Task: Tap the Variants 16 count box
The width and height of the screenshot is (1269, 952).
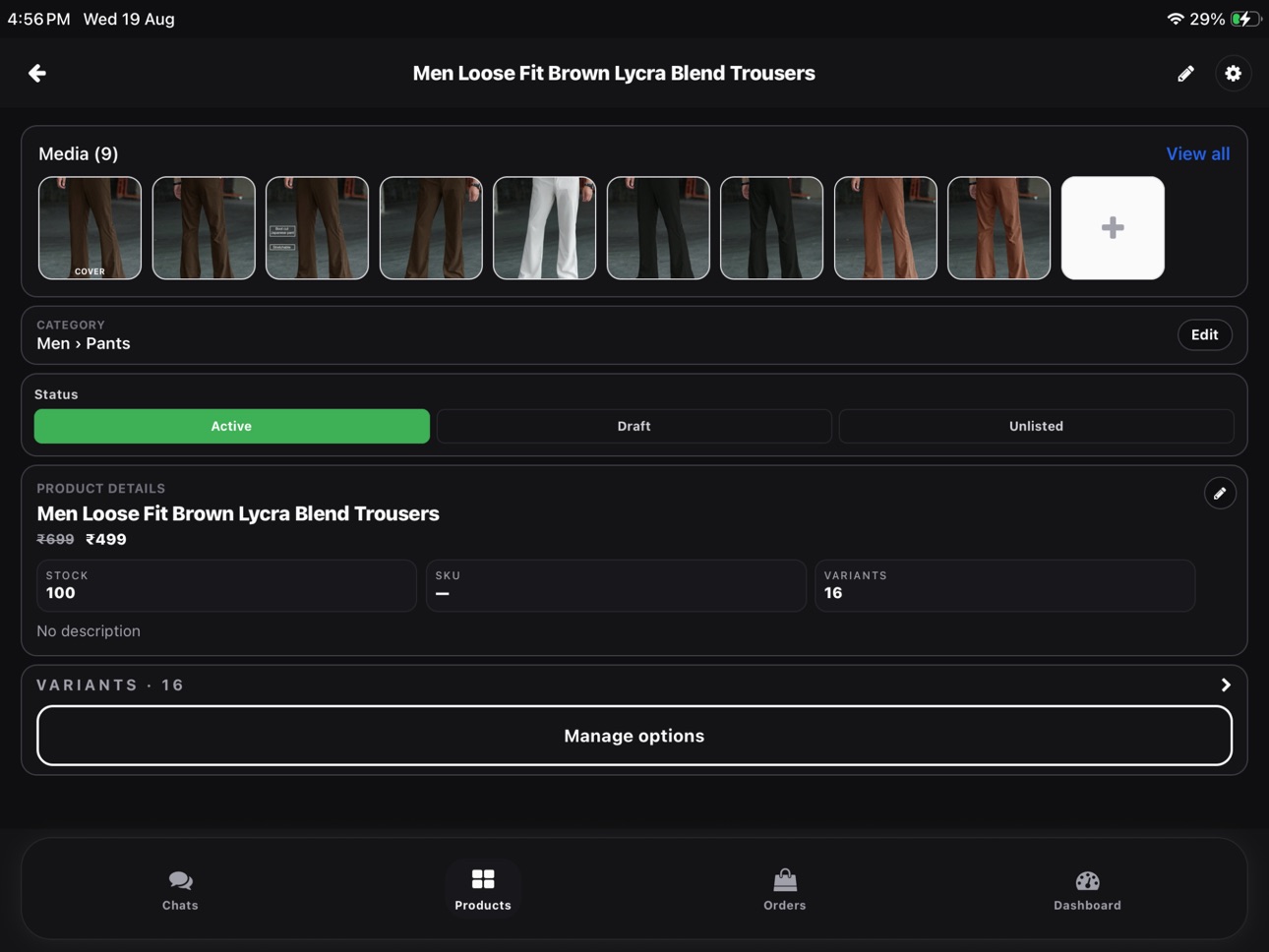Action: click(1004, 585)
